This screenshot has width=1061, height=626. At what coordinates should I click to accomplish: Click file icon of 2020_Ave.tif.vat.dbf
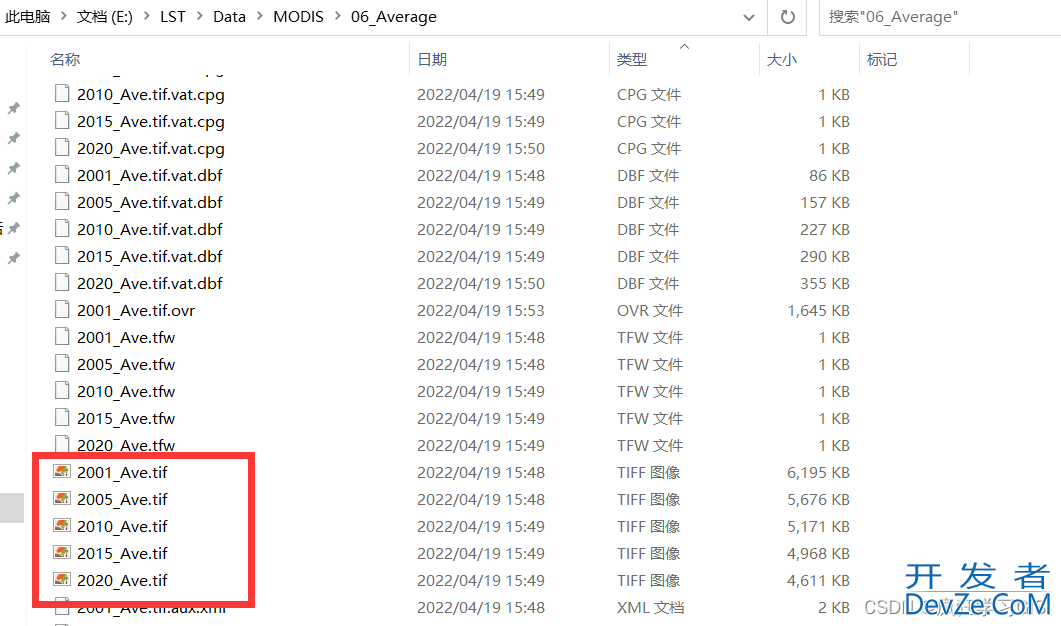(x=62, y=283)
